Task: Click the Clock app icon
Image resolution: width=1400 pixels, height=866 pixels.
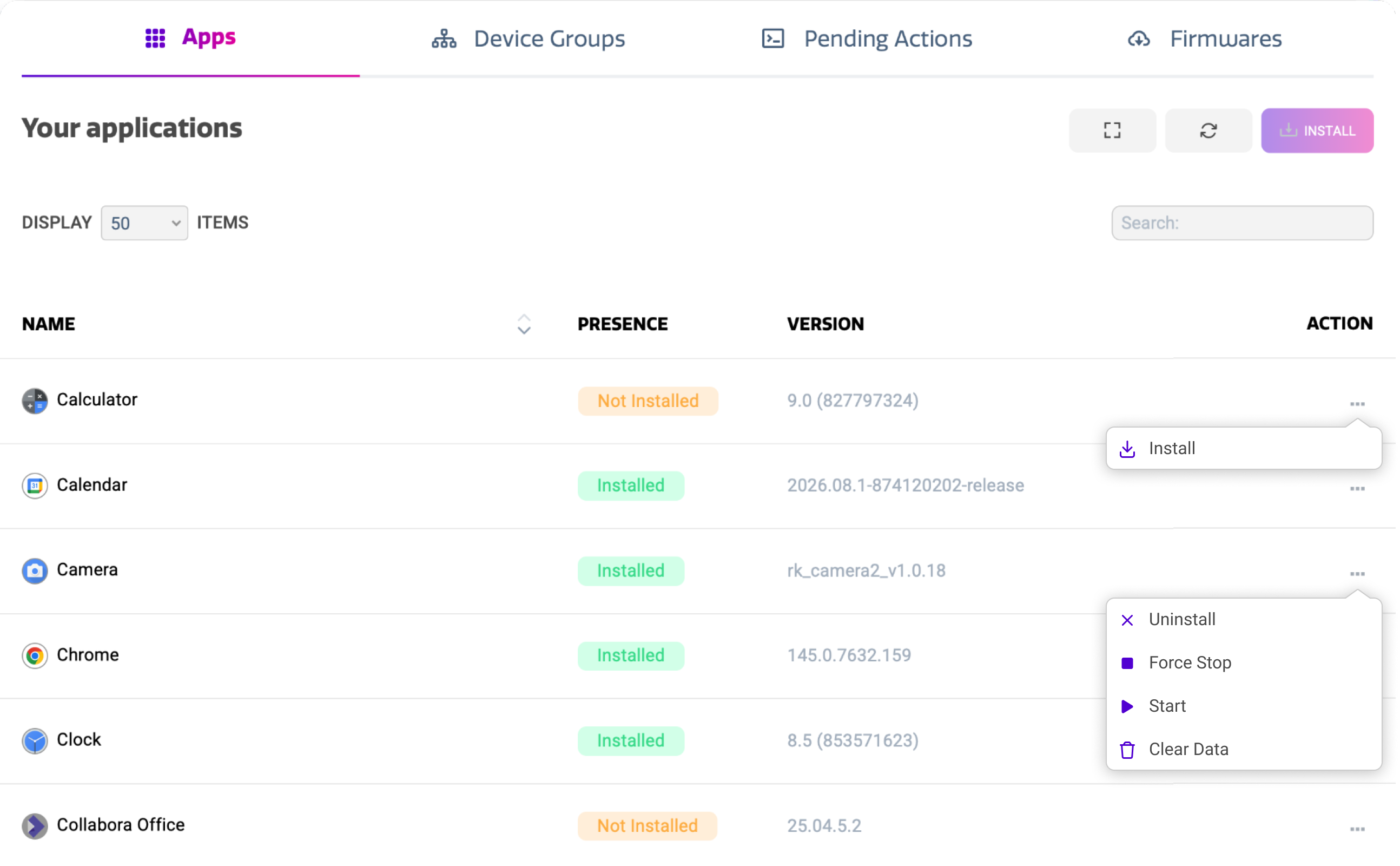Action: tap(35, 741)
